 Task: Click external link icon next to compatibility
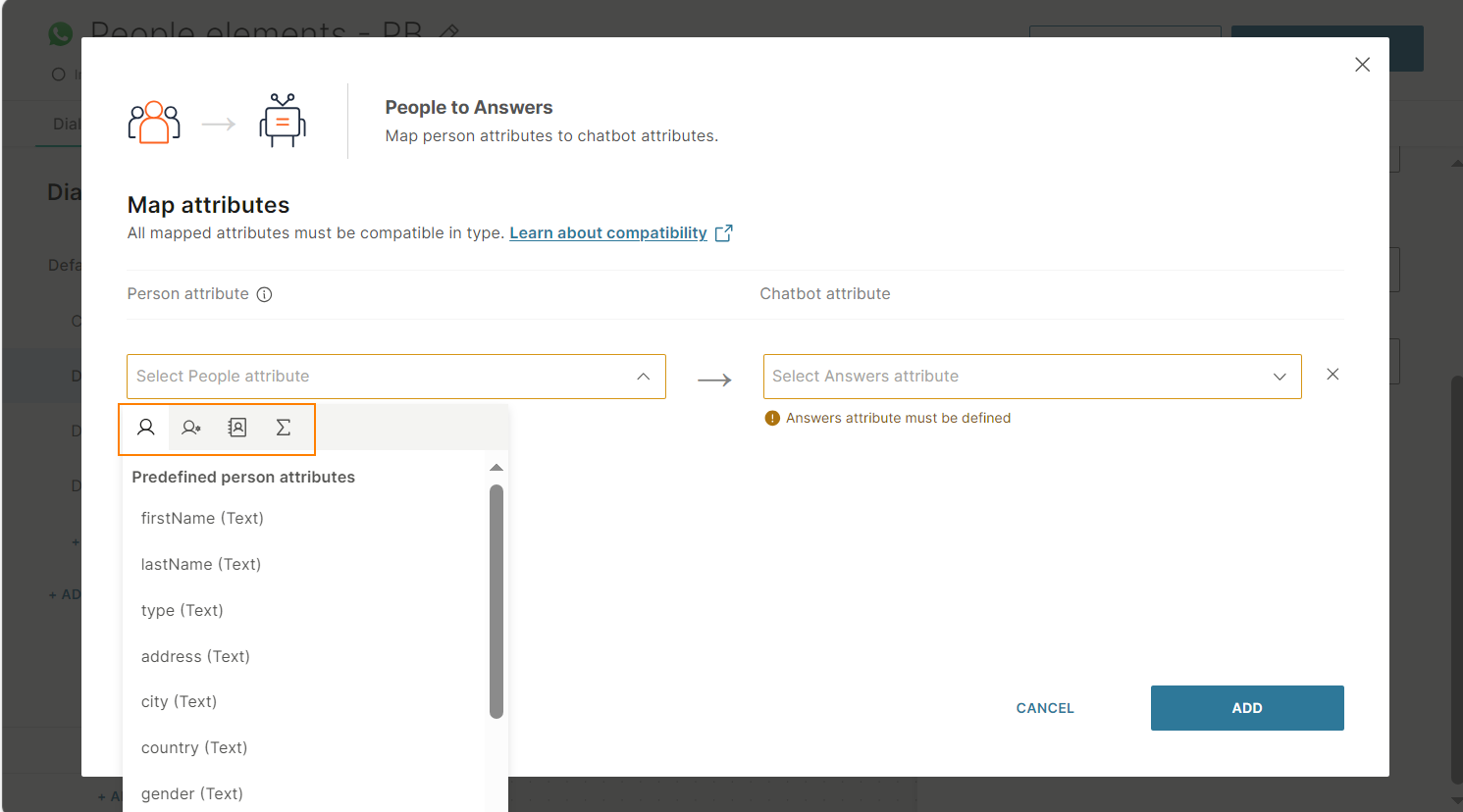(724, 233)
